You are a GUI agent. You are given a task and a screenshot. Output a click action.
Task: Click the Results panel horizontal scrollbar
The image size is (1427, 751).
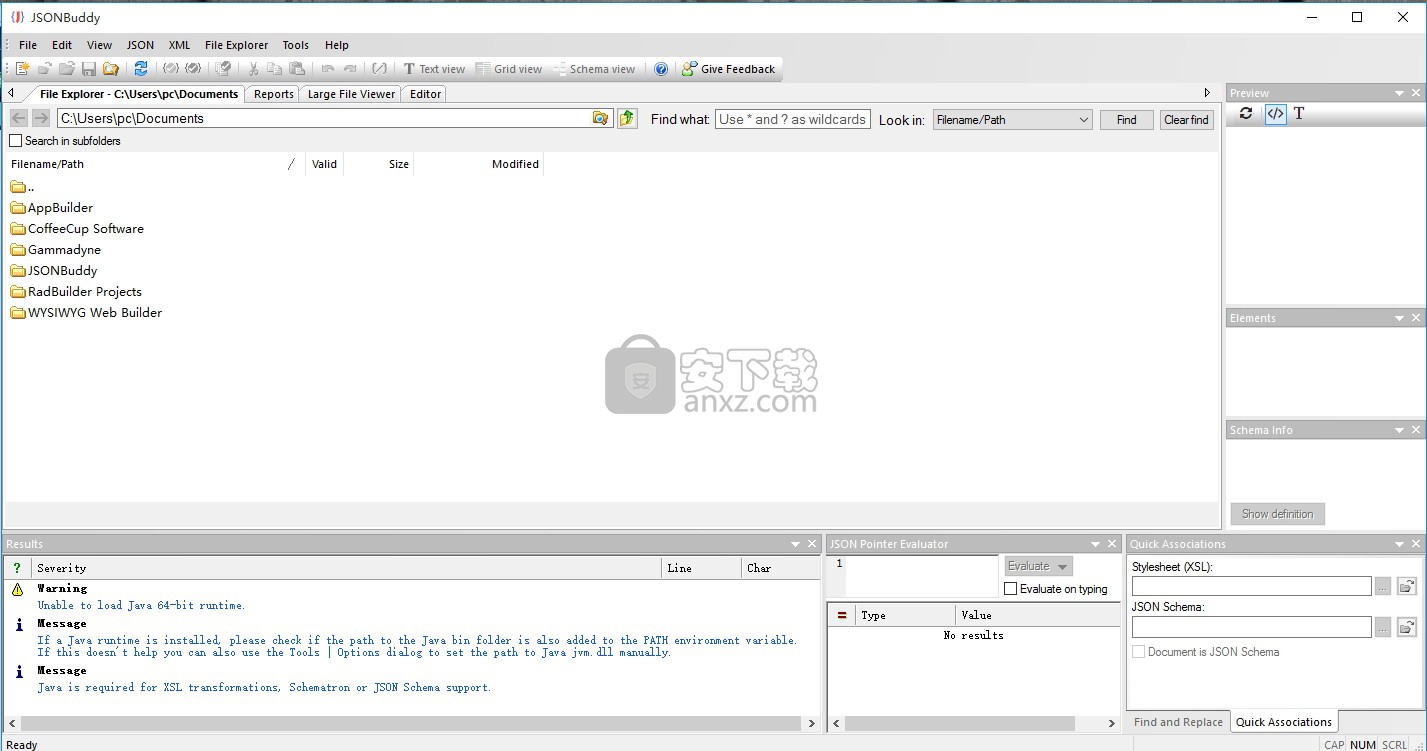click(411, 723)
